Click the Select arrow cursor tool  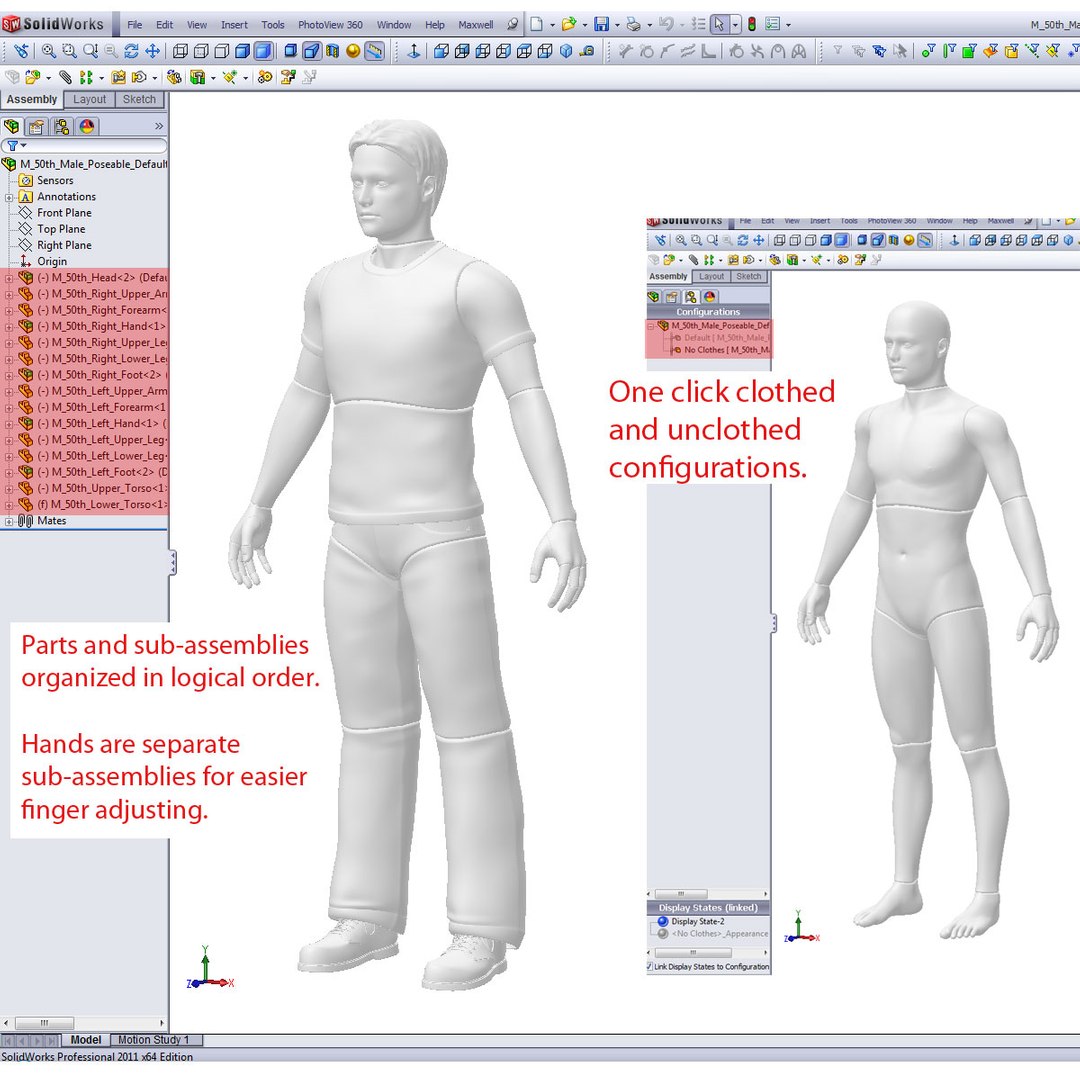point(719,25)
